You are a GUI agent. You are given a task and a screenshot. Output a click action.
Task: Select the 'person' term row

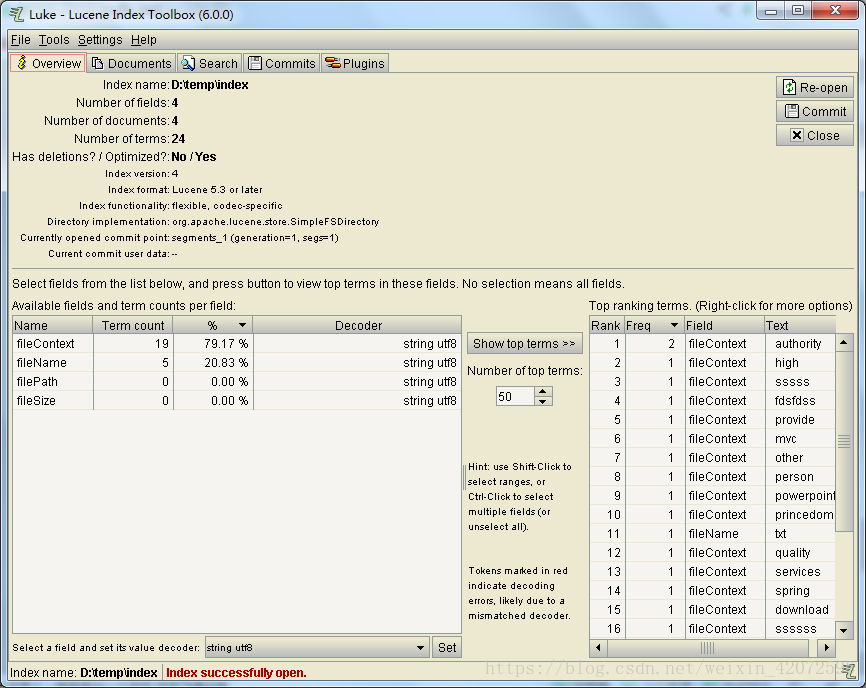tap(712, 477)
